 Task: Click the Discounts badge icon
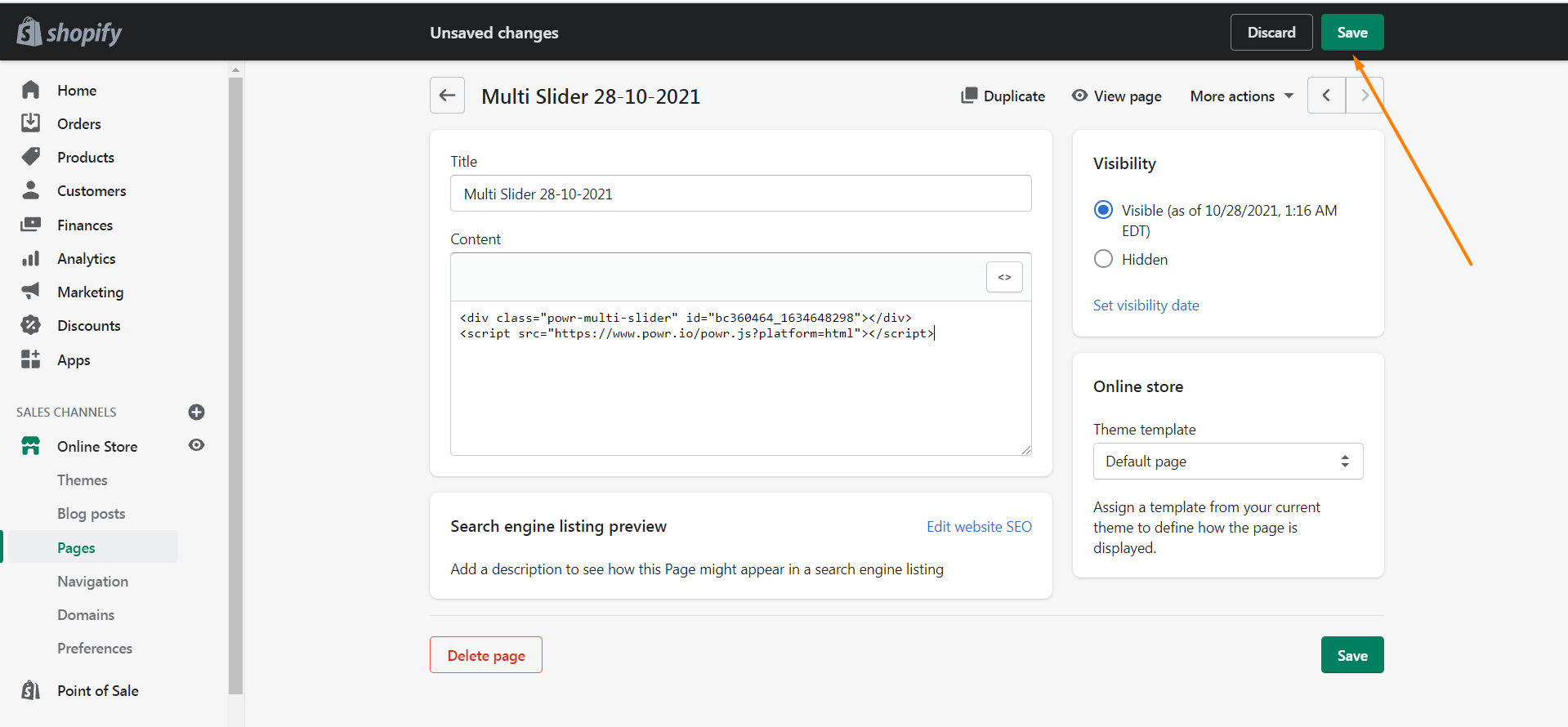pos(31,325)
